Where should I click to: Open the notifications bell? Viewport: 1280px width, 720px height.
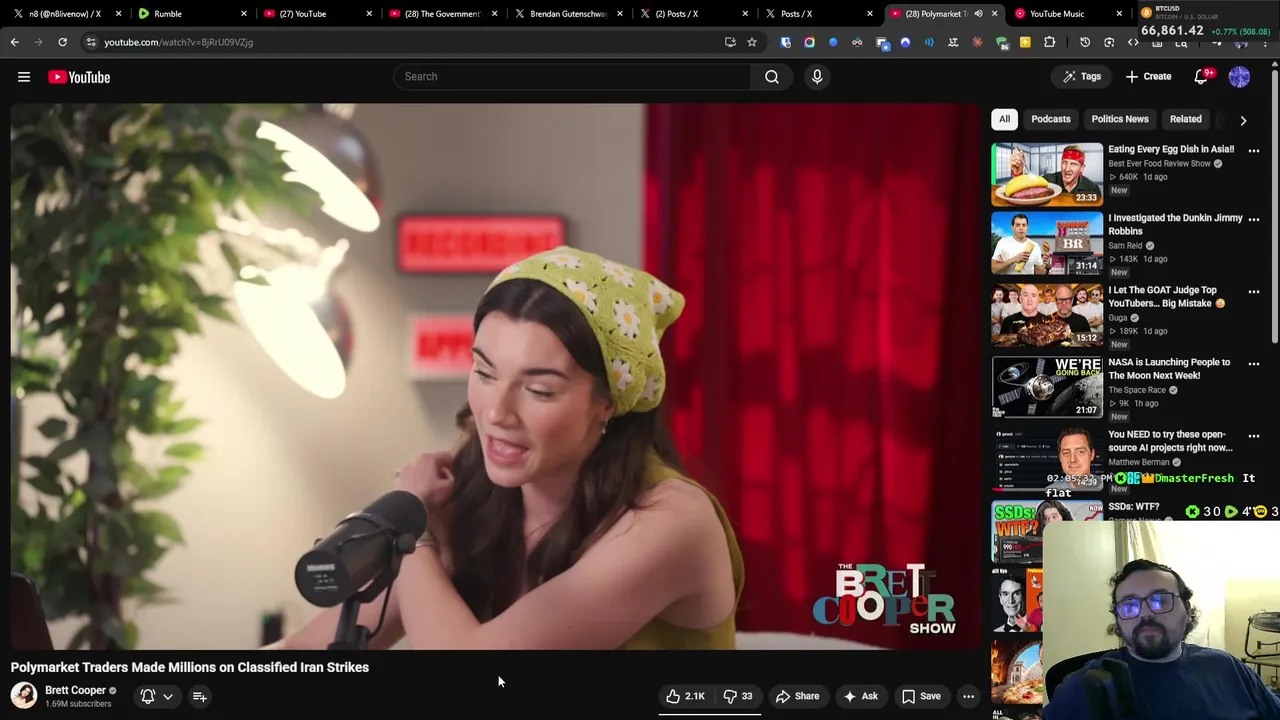coord(1203,76)
